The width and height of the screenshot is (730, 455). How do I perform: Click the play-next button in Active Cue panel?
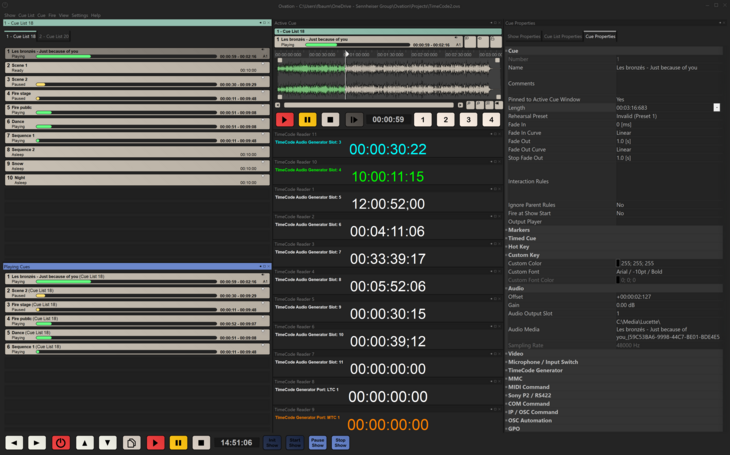[354, 120]
